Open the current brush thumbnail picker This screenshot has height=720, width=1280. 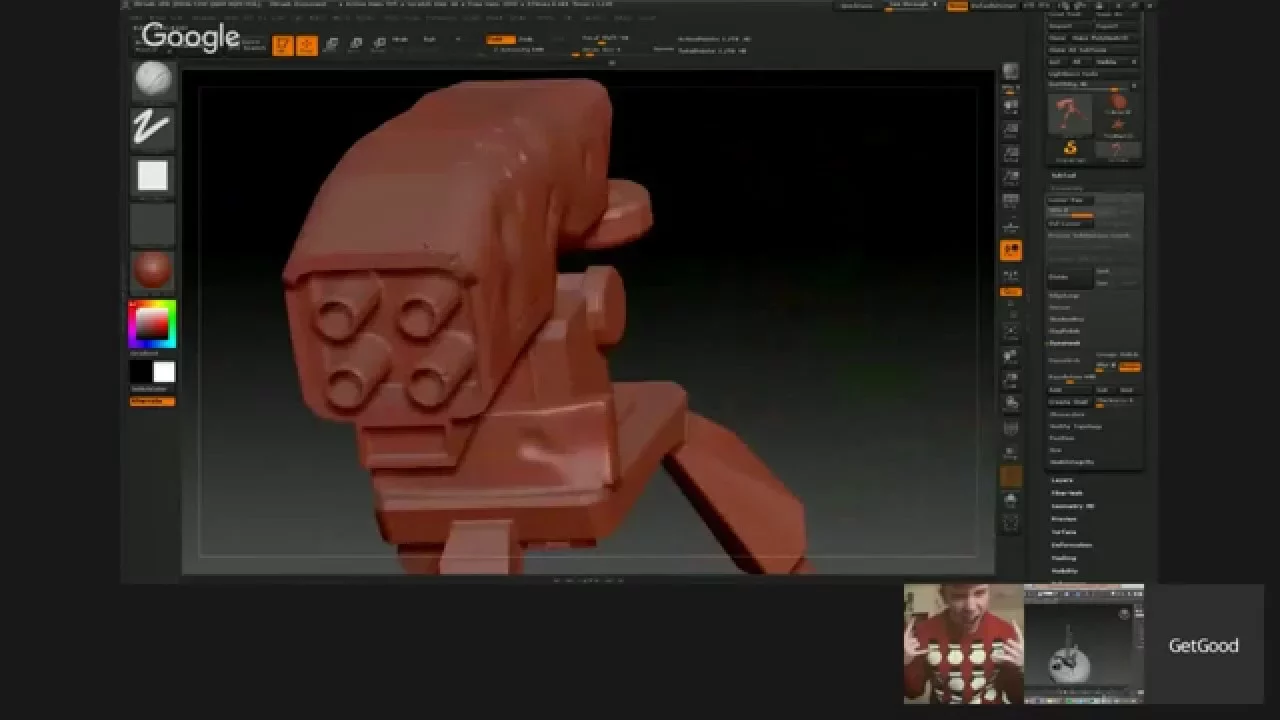[153, 81]
